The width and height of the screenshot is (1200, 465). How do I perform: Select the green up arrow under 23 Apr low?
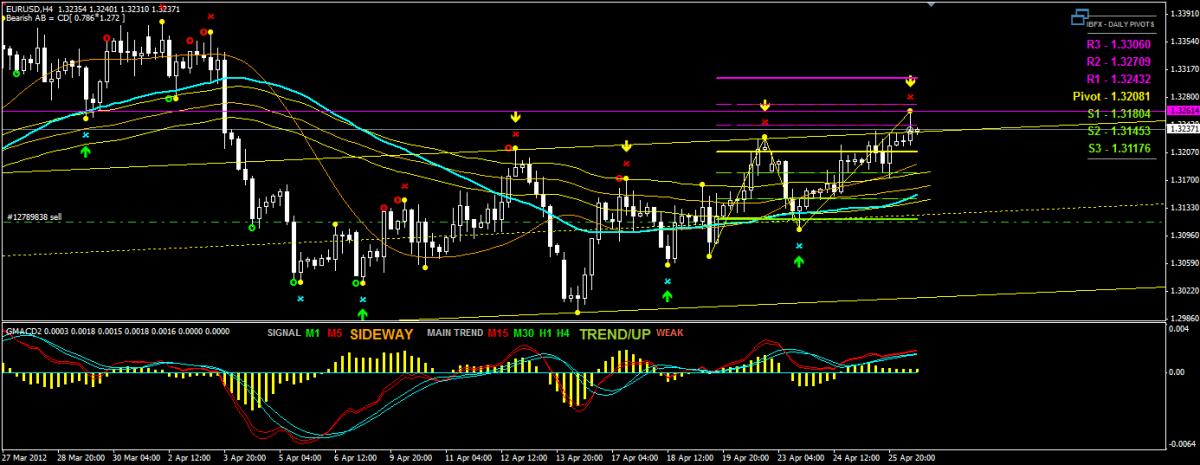798,261
